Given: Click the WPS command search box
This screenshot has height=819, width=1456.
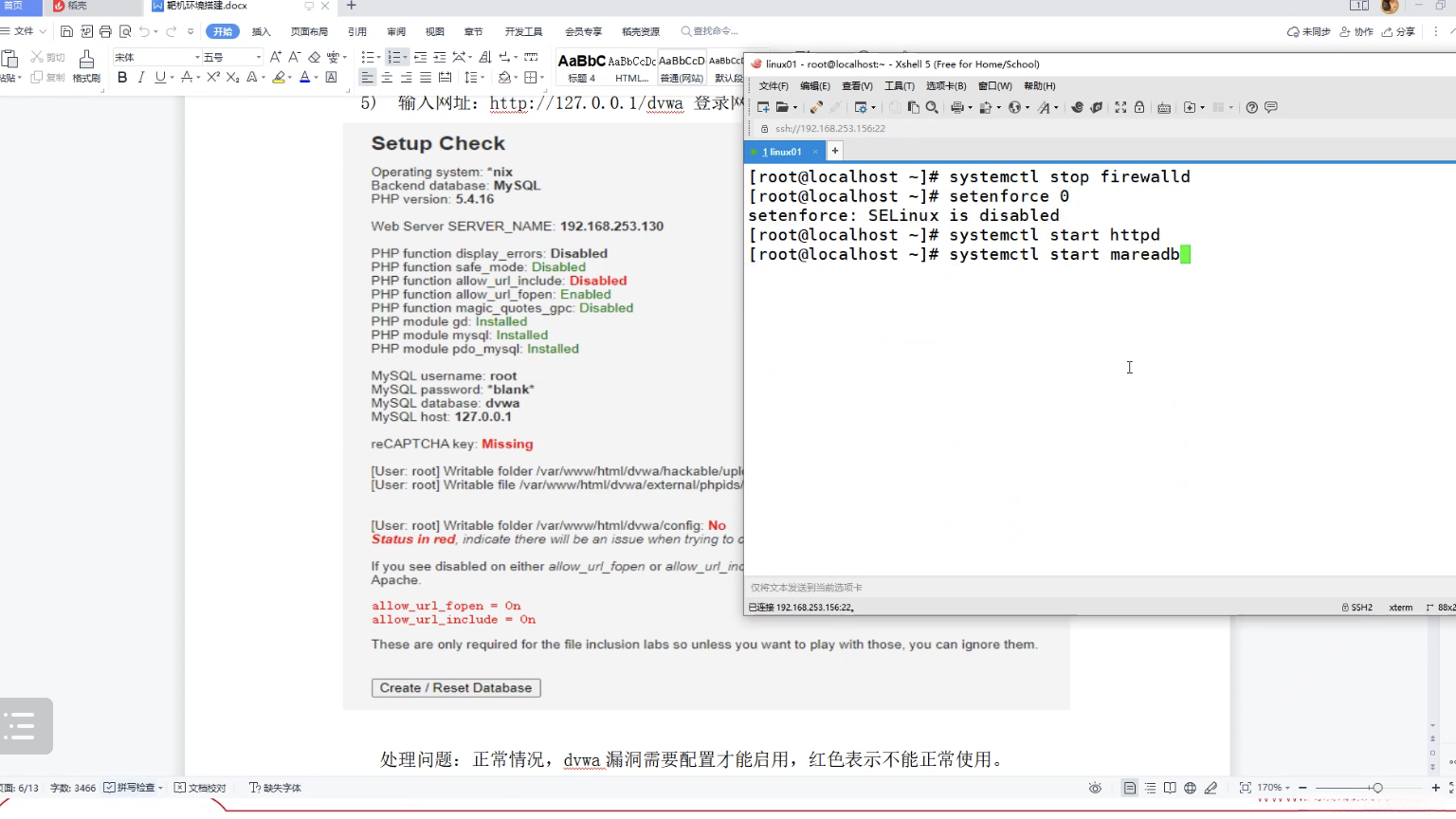Looking at the screenshot, I should click(x=710, y=31).
